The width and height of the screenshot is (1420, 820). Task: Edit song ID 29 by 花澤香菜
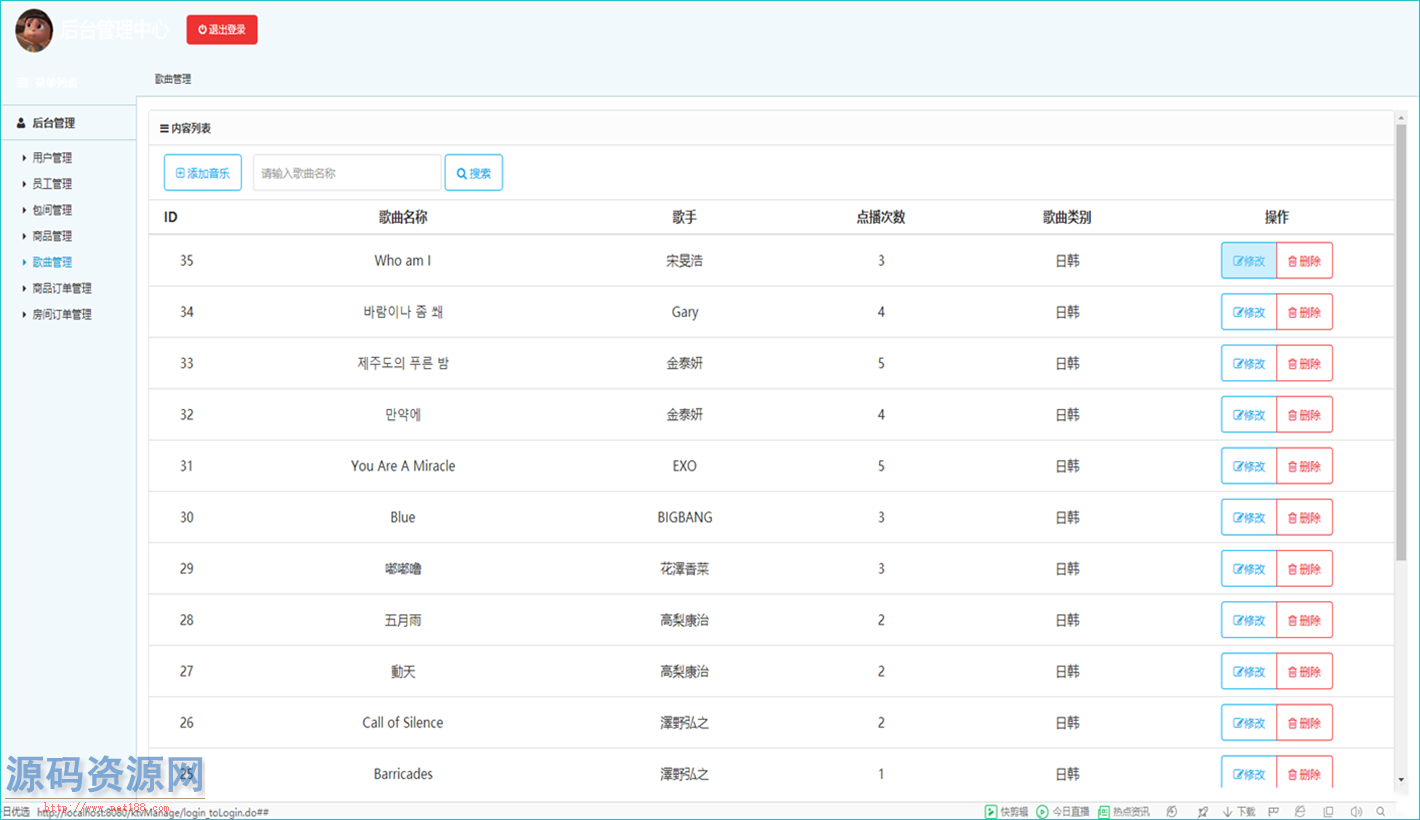(x=1249, y=569)
